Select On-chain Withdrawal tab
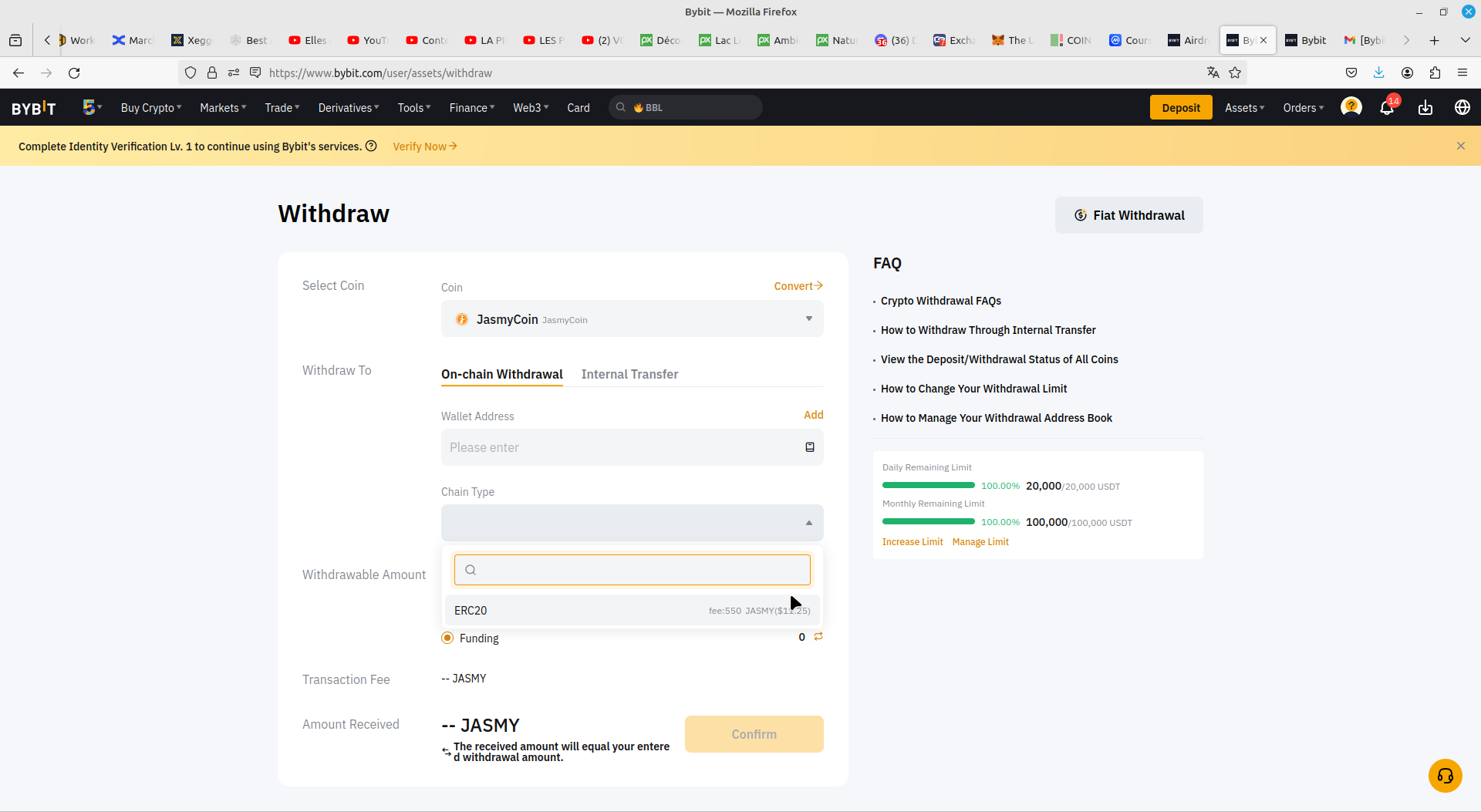 [x=502, y=374]
